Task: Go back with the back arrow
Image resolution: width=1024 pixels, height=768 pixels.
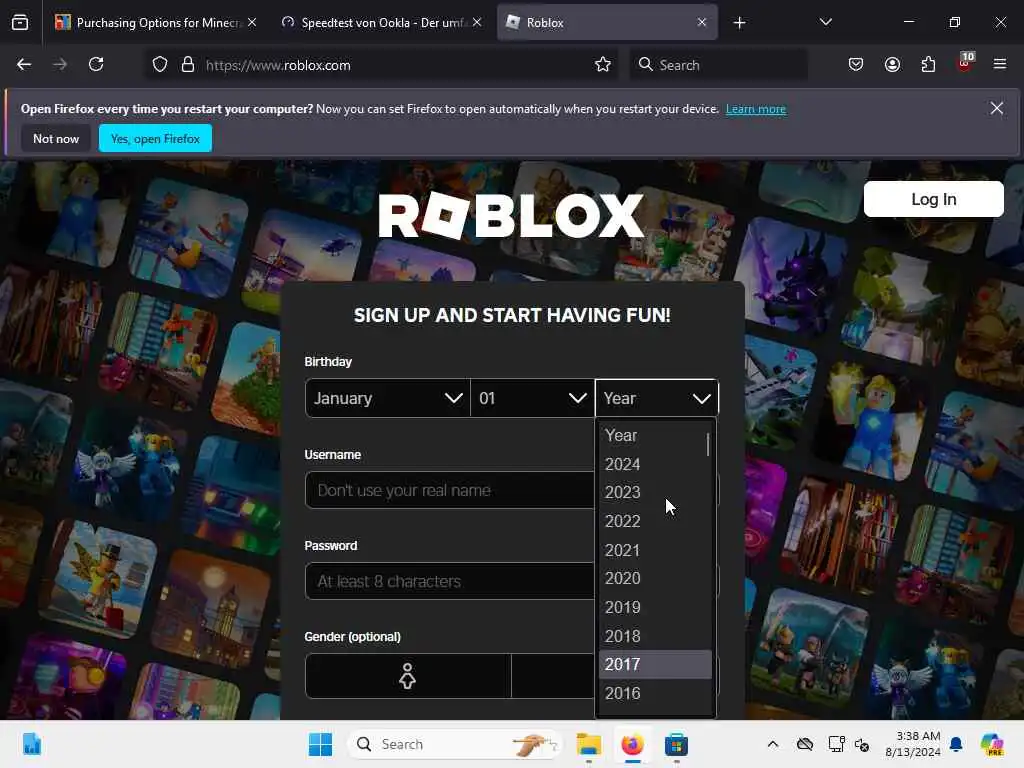Action: pyautogui.click(x=24, y=64)
